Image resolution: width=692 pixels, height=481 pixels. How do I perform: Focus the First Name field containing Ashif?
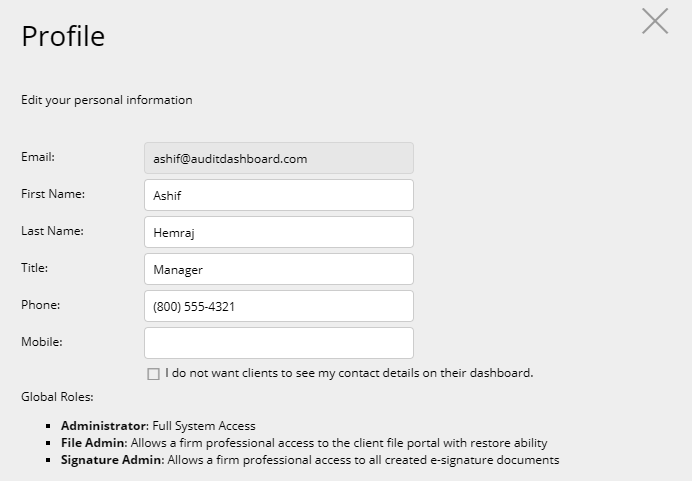click(x=279, y=195)
